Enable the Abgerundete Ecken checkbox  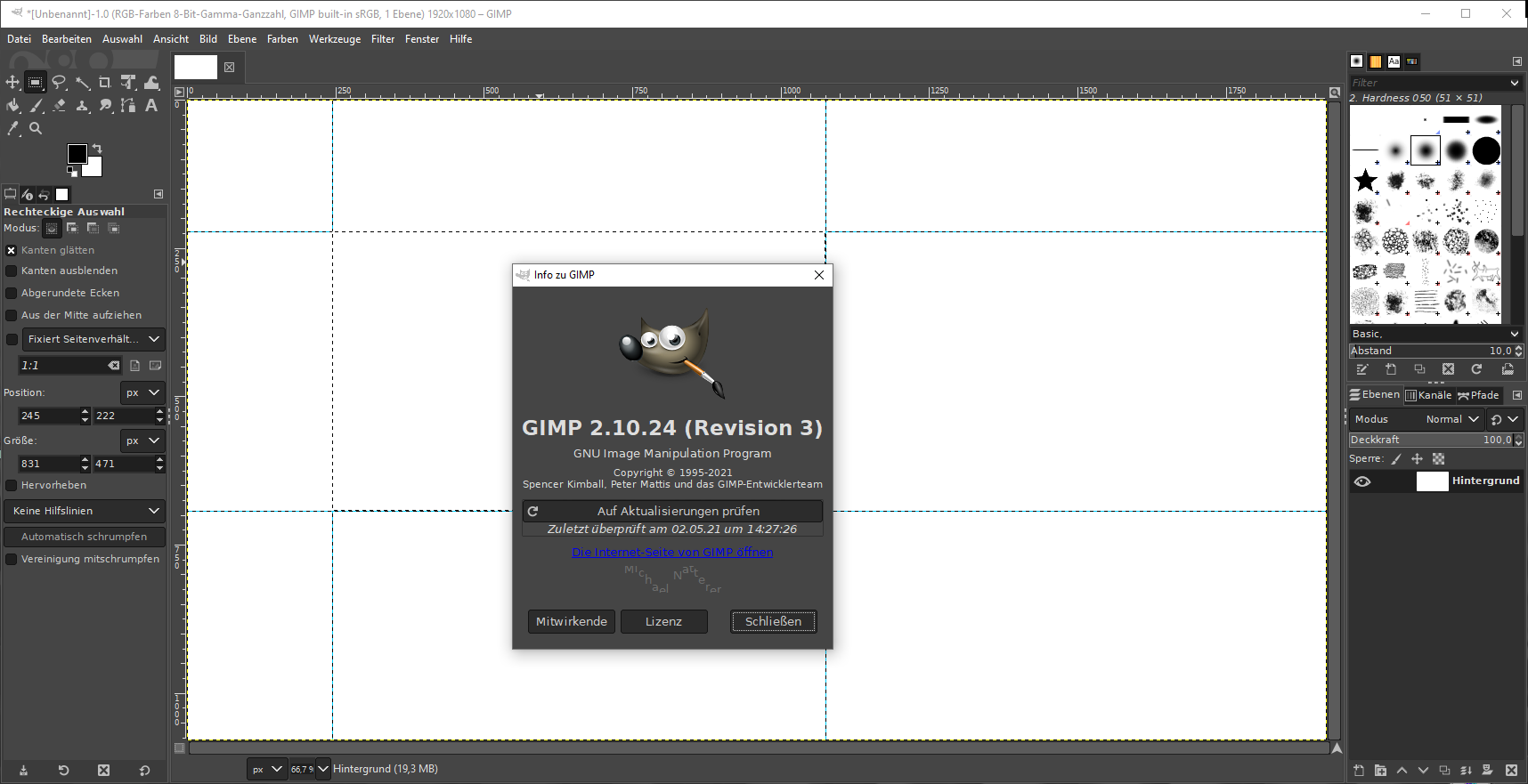coord(12,293)
